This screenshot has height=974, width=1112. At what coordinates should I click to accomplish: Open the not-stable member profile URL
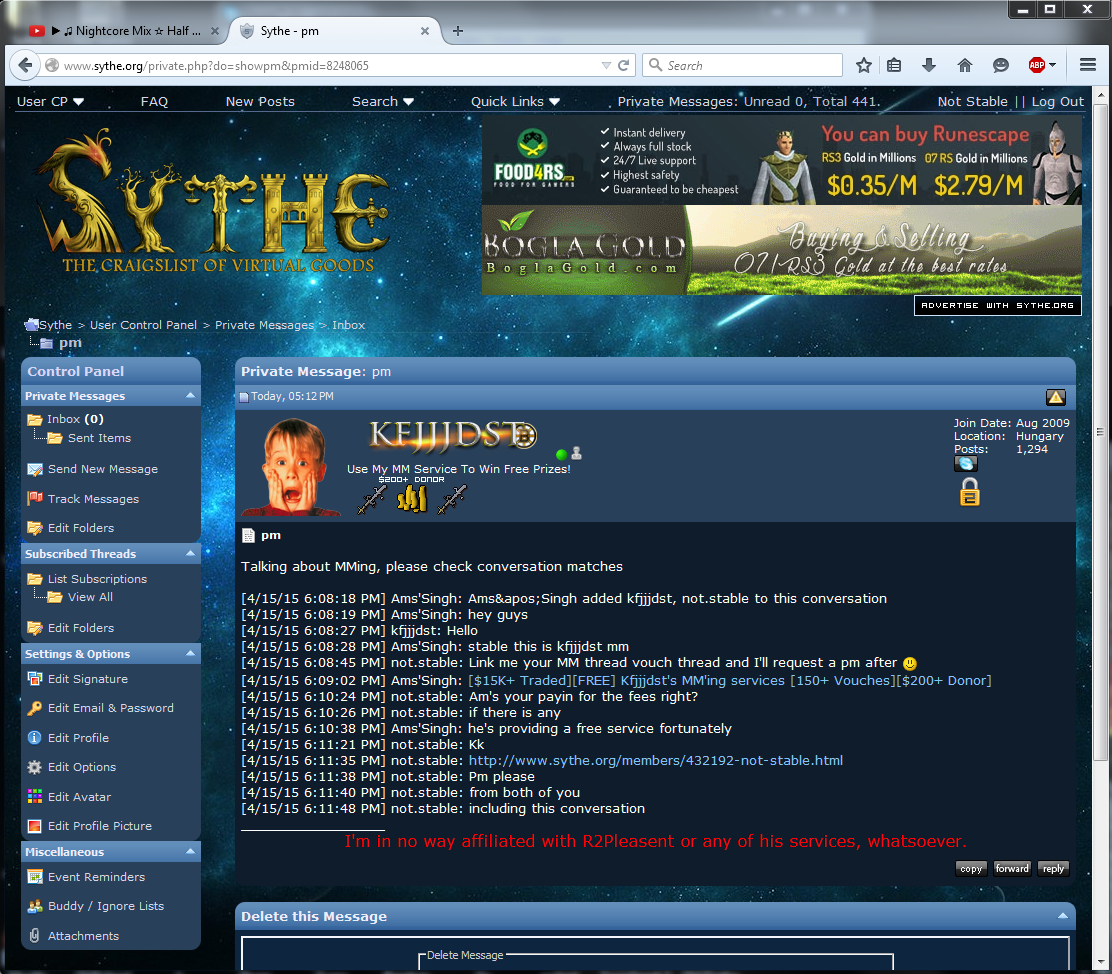pyautogui.click(x=655, y=760)
